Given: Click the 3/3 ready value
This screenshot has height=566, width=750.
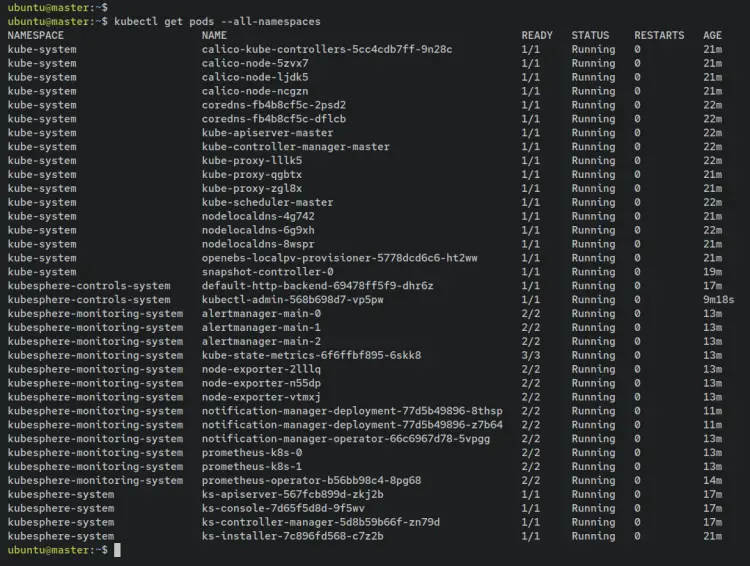Looking at the screenshot, I should click(530, 355).
